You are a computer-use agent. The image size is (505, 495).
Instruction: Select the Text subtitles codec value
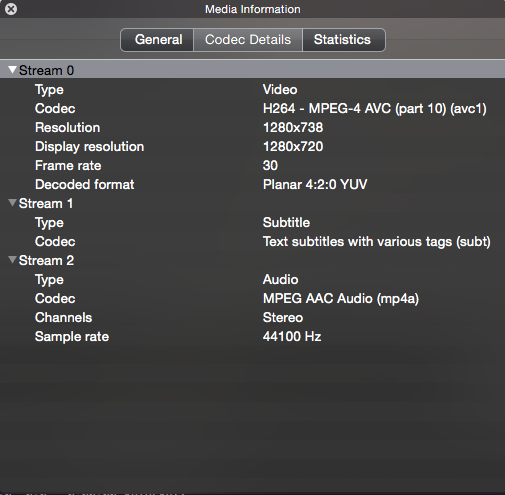(377, 242)
